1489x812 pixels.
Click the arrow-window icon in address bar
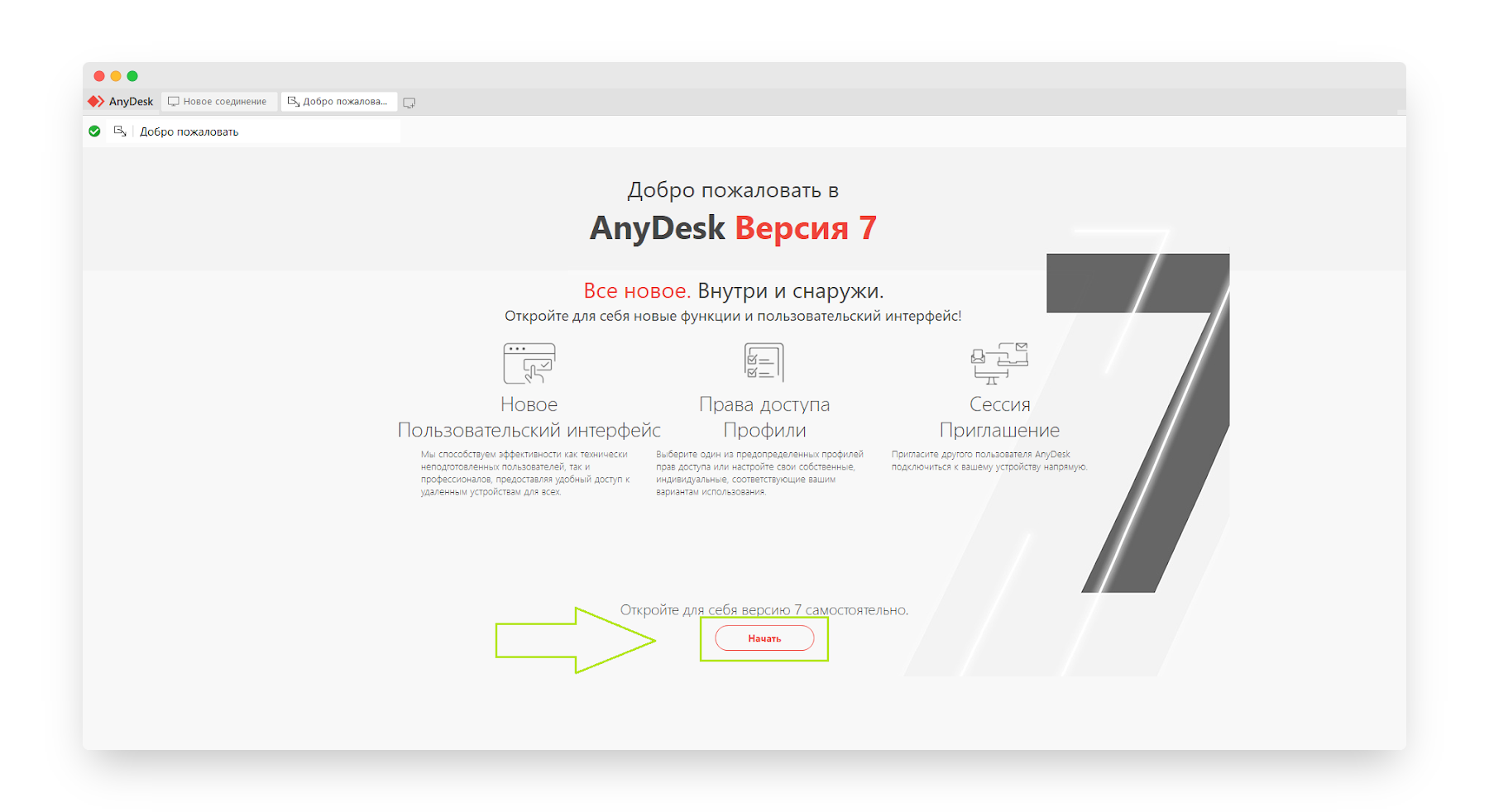(x=120, y=131)
